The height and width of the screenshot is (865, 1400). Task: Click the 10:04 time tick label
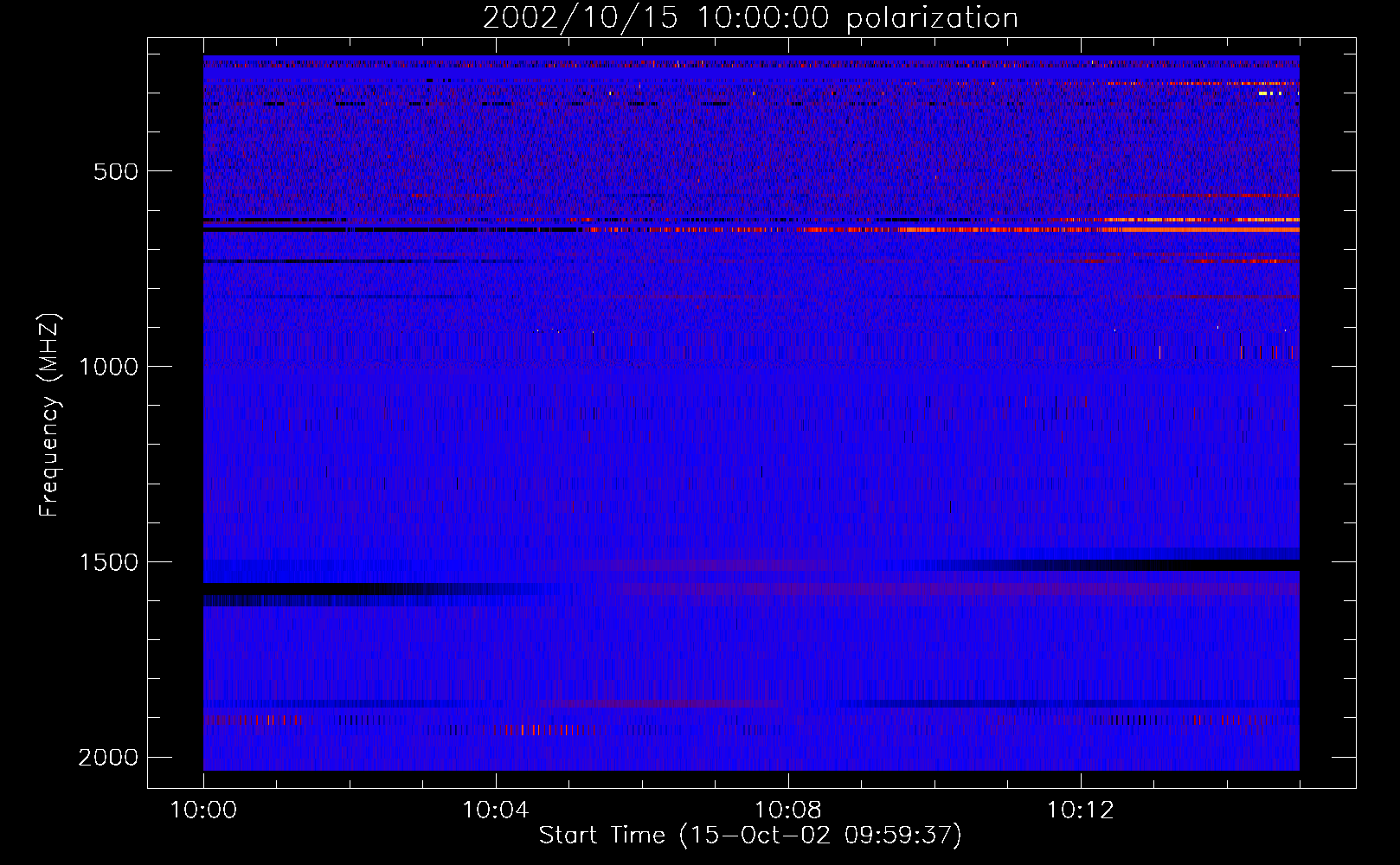(x=496, y=811)
